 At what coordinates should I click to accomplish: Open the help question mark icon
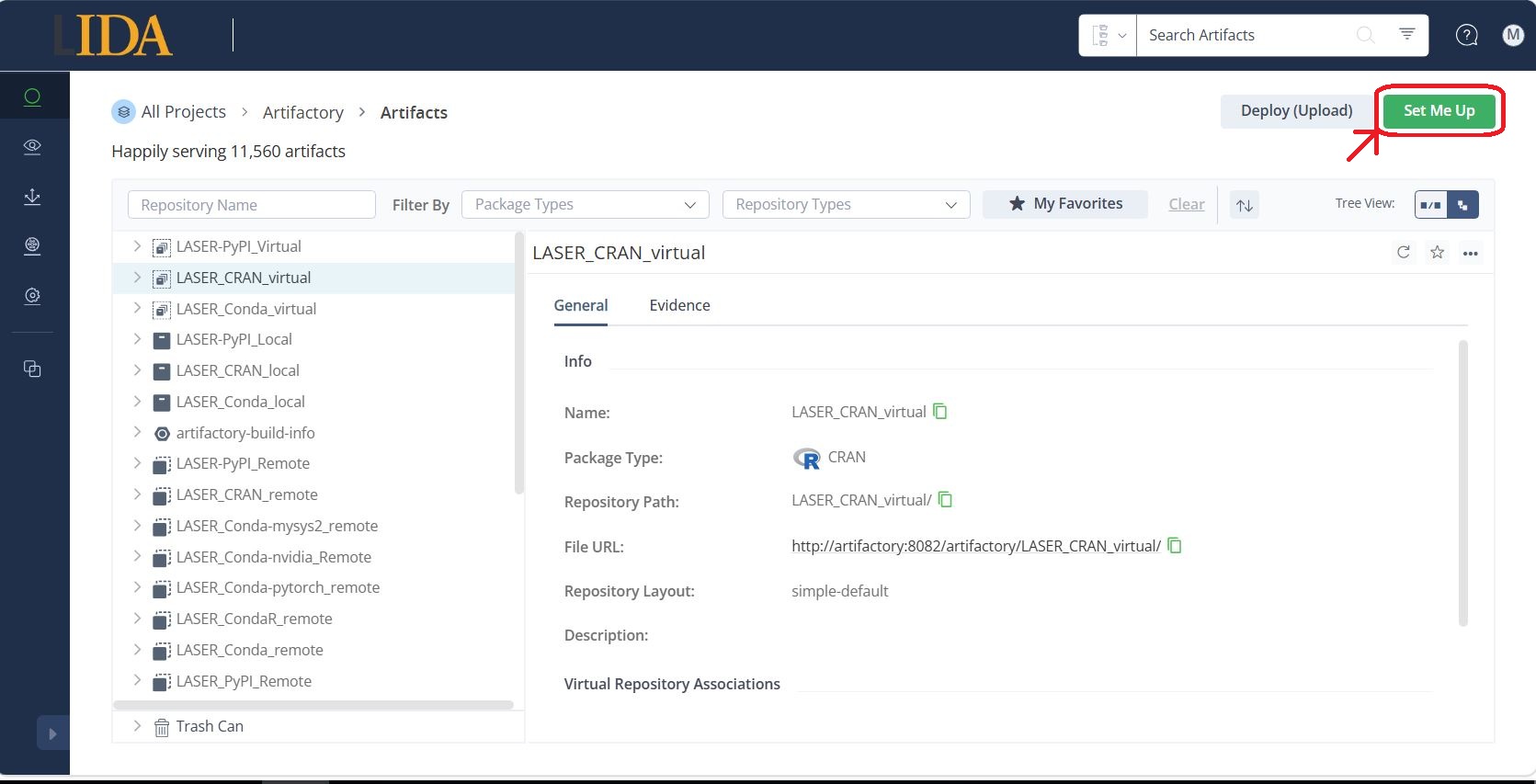[x=1467, y=35]
